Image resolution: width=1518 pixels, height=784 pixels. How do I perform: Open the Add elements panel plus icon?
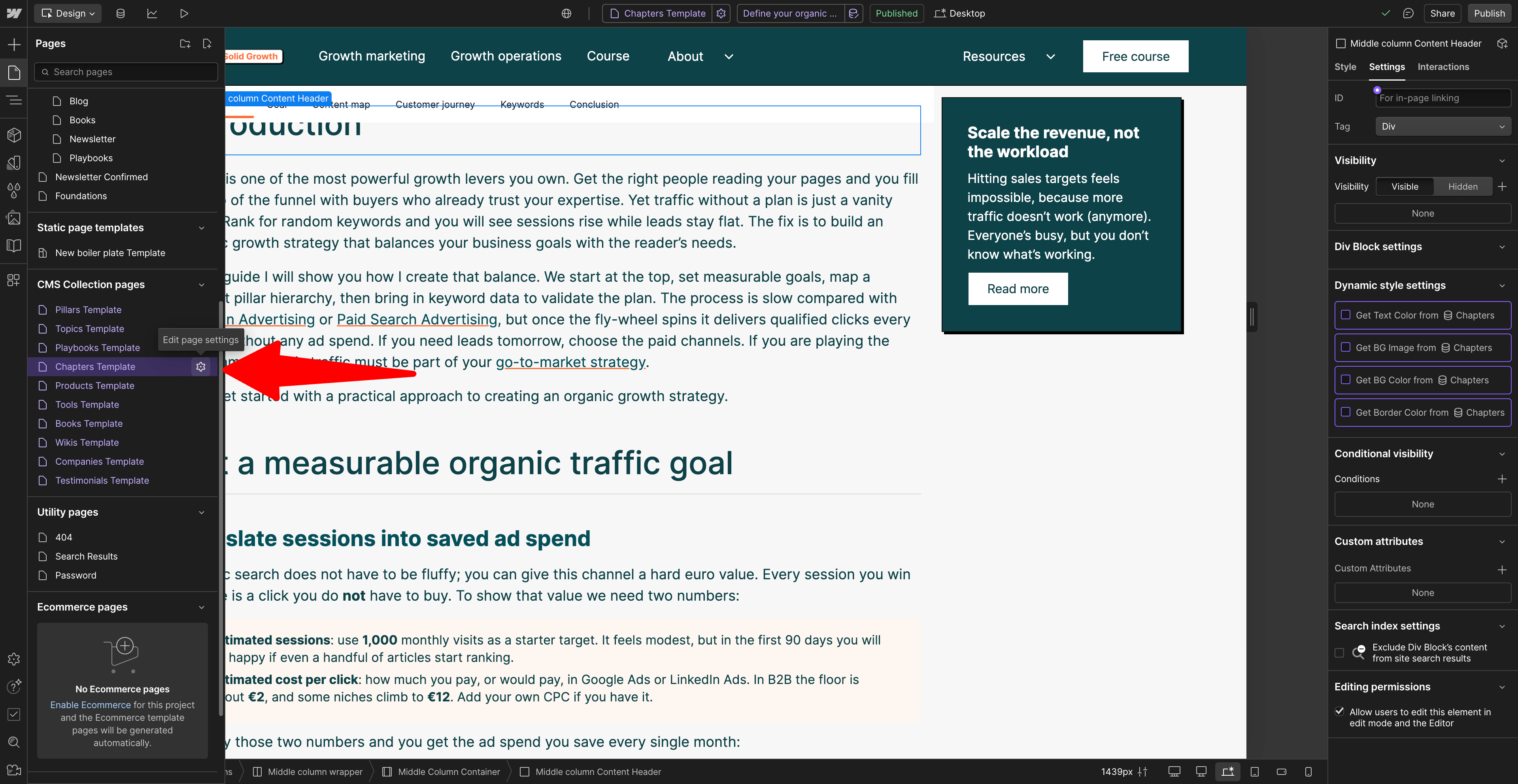point(13,44)
